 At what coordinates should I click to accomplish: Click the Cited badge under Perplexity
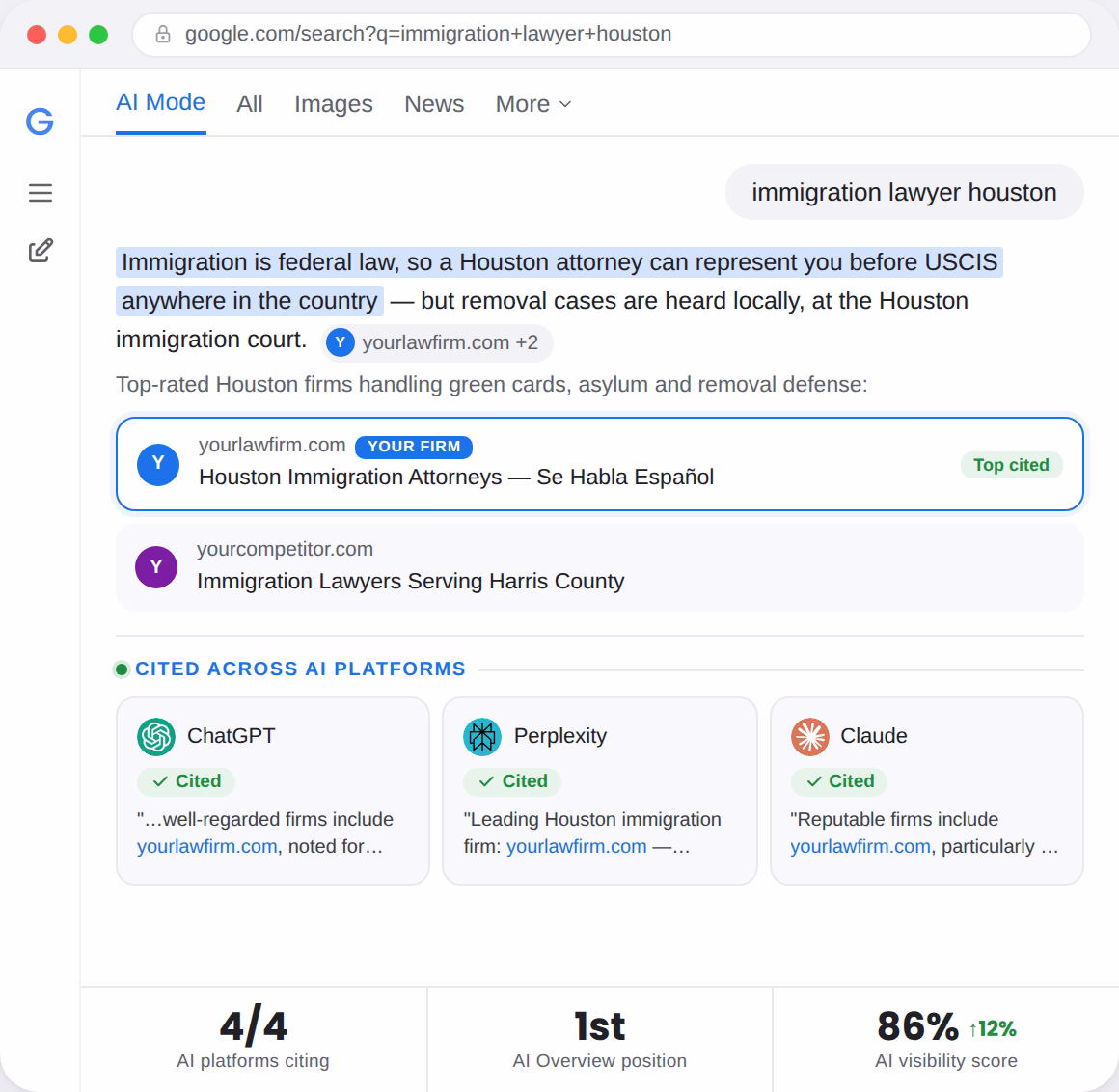pyautogui.click(x=512, y=781)
